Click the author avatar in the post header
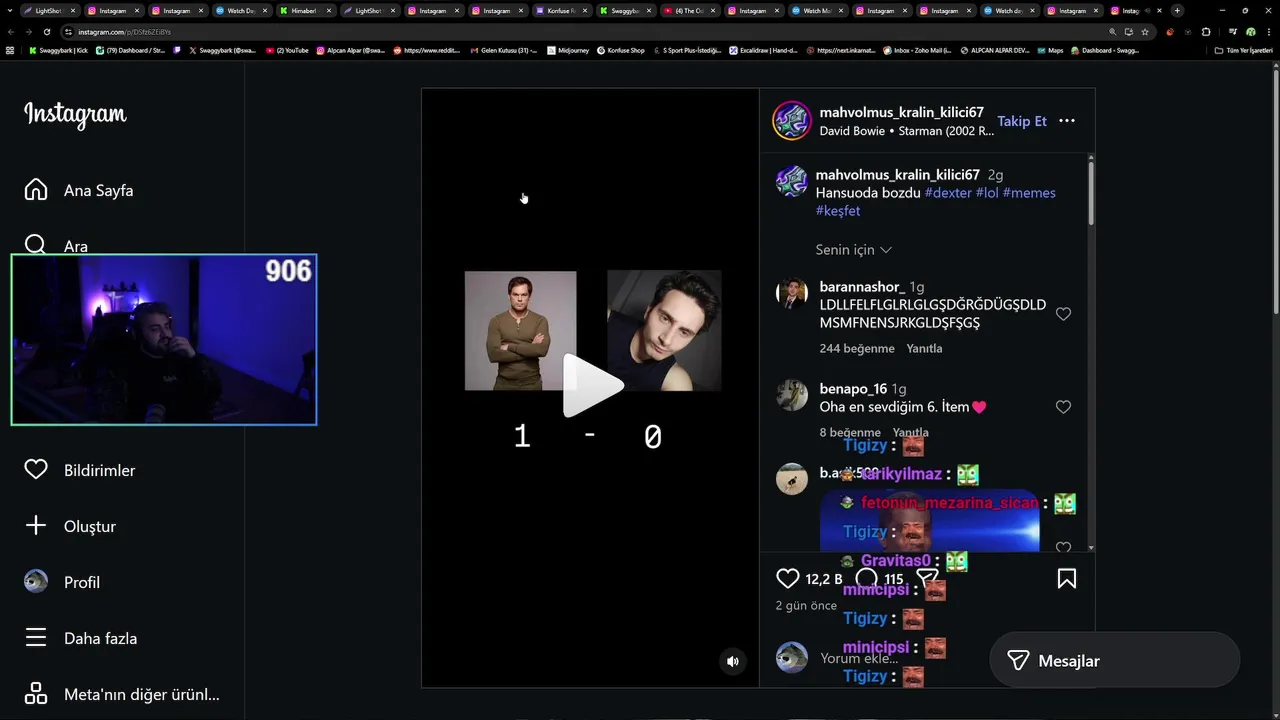Viewport: 1280px width, 720px height. pos(791,120)
